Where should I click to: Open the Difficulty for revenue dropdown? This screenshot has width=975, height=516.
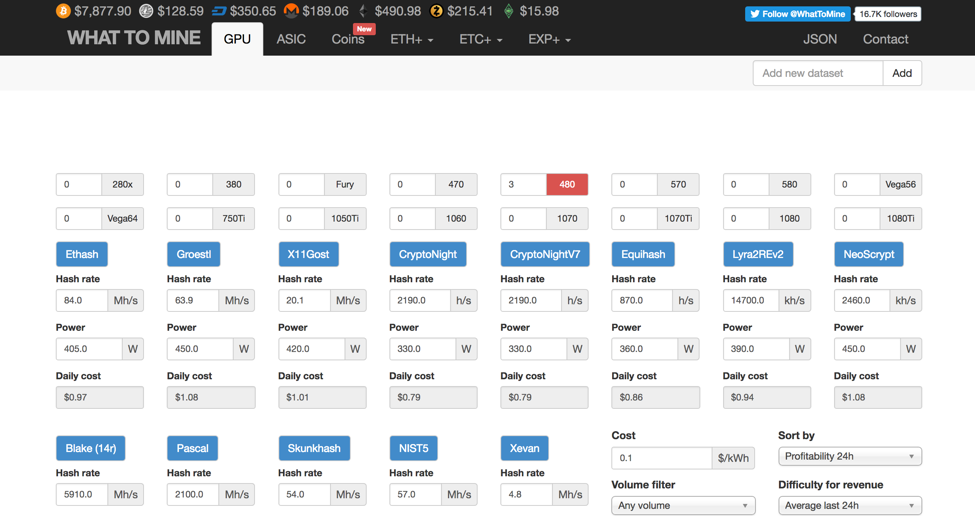849,505
